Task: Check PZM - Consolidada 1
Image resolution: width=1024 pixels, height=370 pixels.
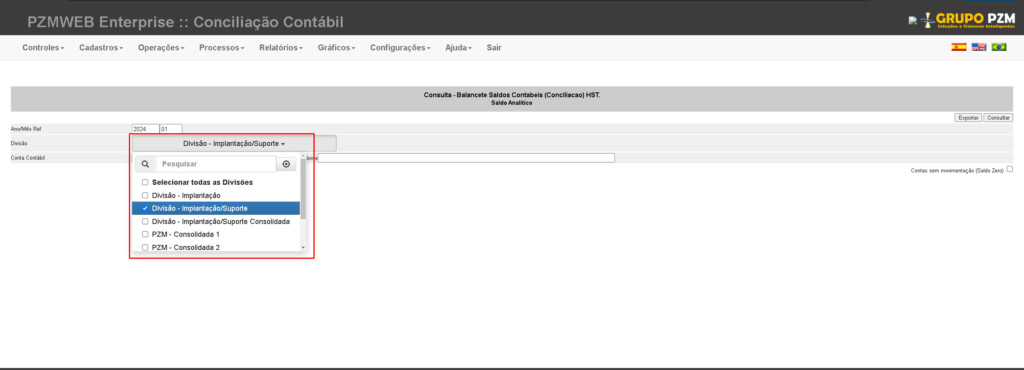Action: point(145,234)
